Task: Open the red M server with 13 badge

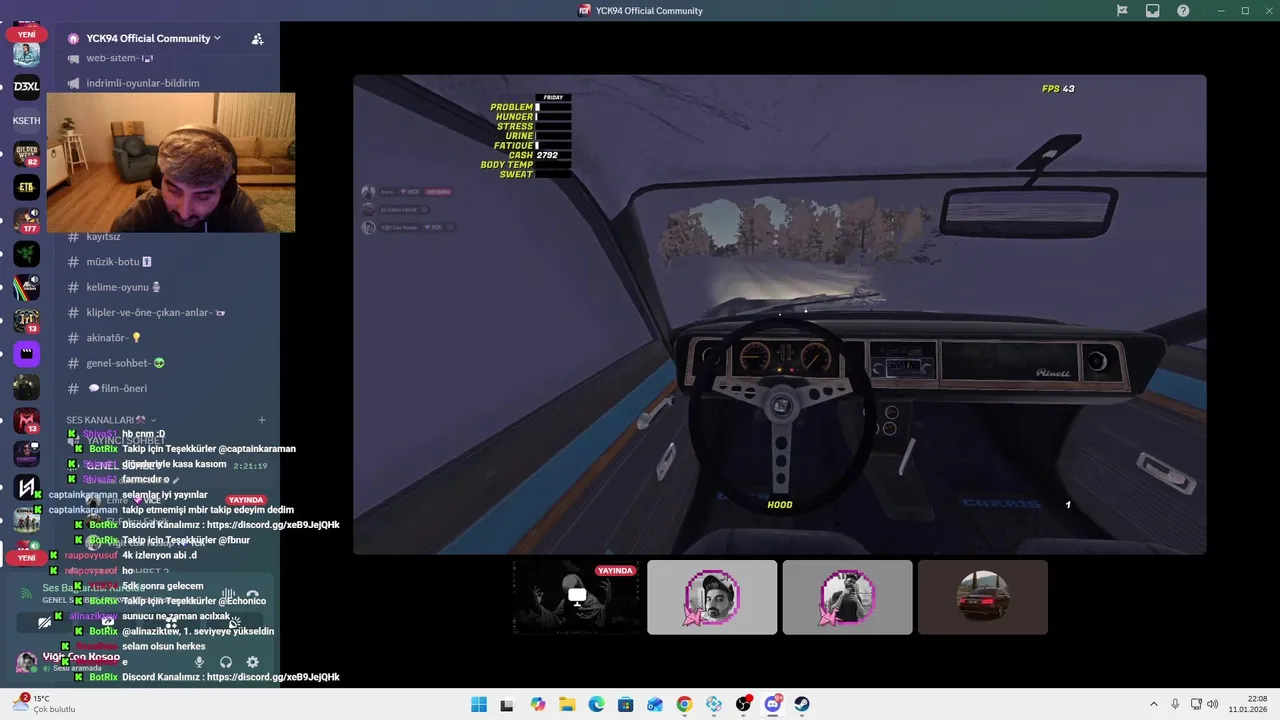Action: (26, 421)
